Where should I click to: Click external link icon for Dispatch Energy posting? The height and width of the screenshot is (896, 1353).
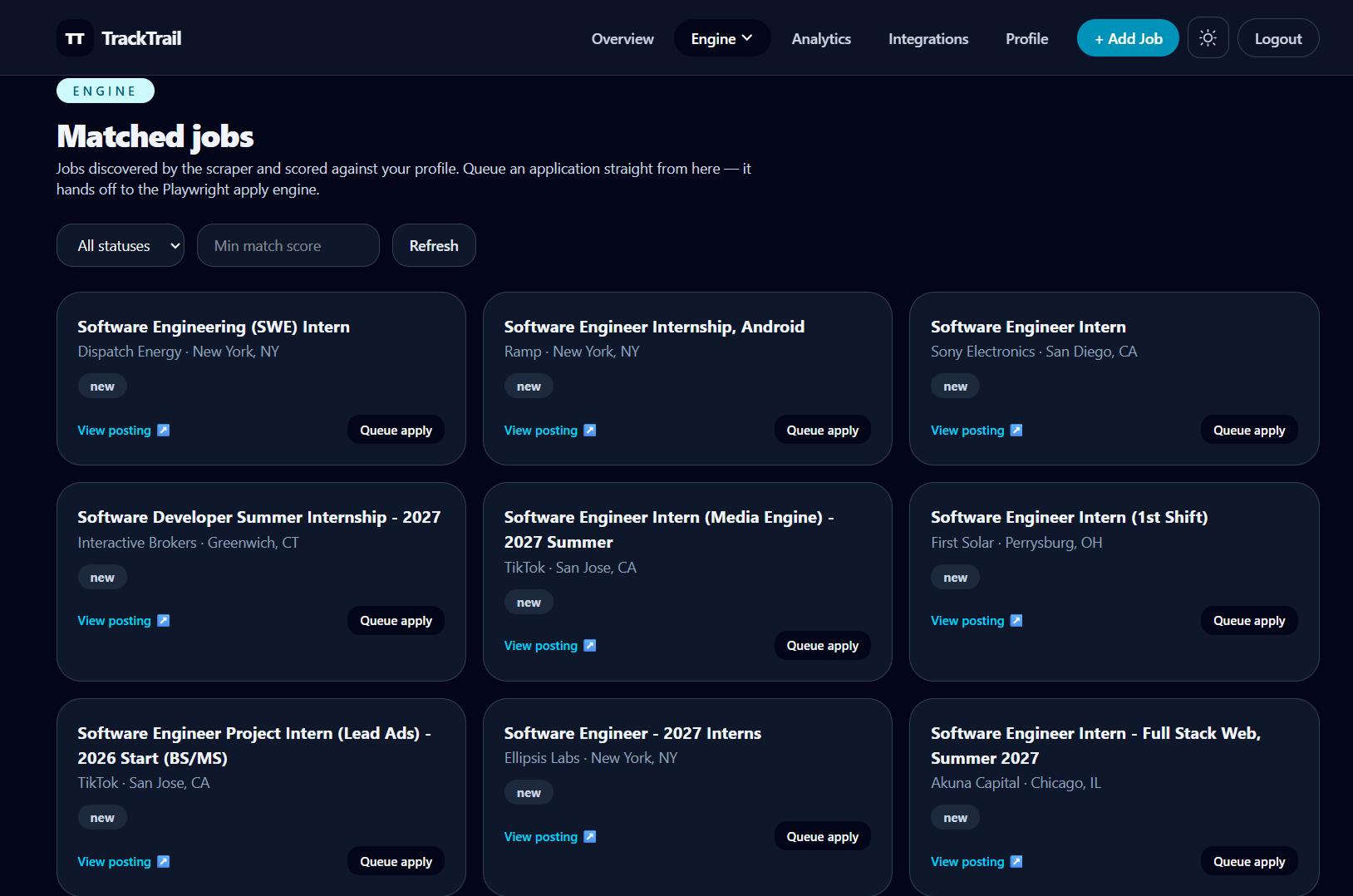(164, 431)
